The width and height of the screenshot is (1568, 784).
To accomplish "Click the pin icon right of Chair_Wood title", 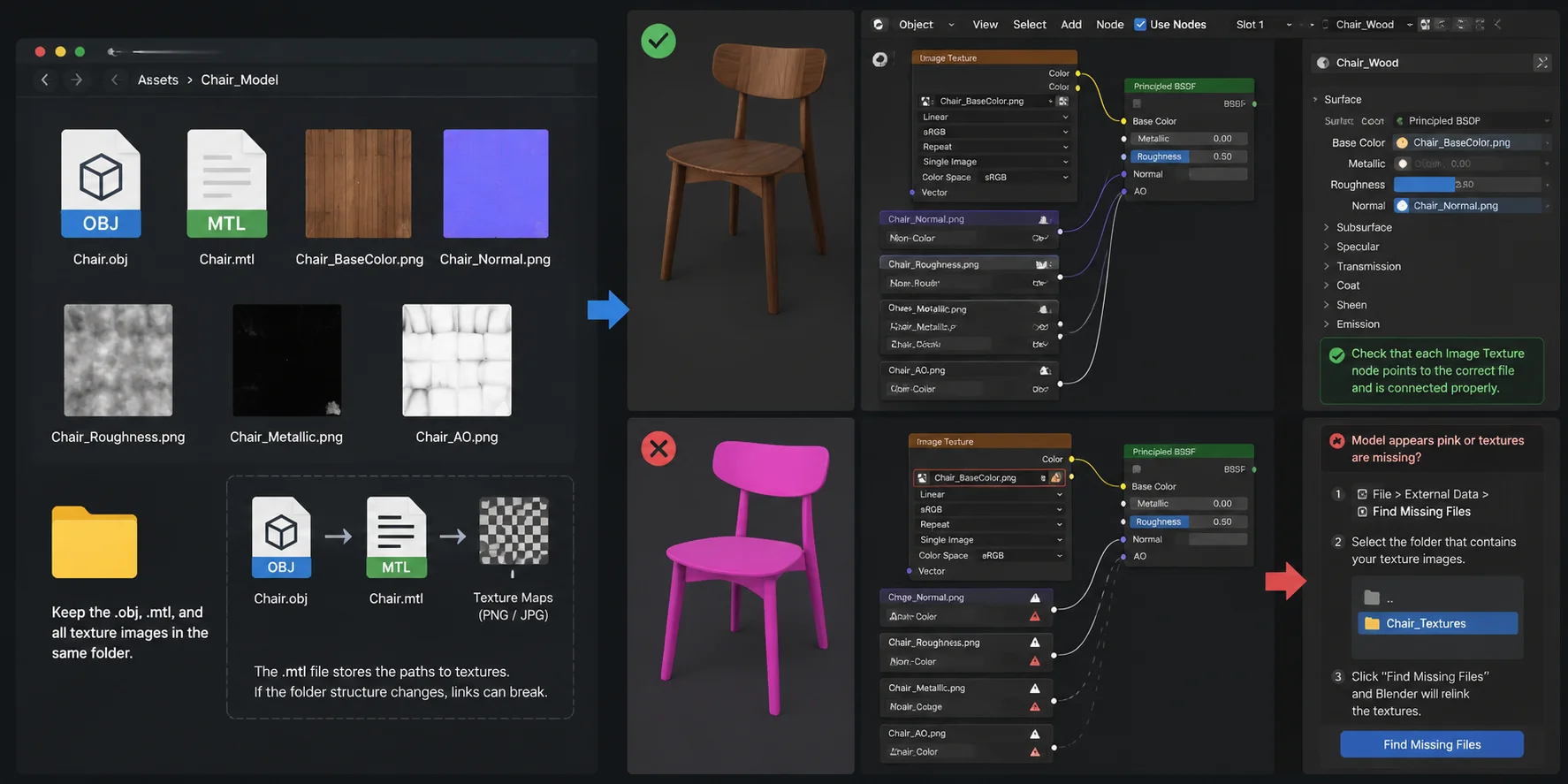I will (x=1541, y=63).
